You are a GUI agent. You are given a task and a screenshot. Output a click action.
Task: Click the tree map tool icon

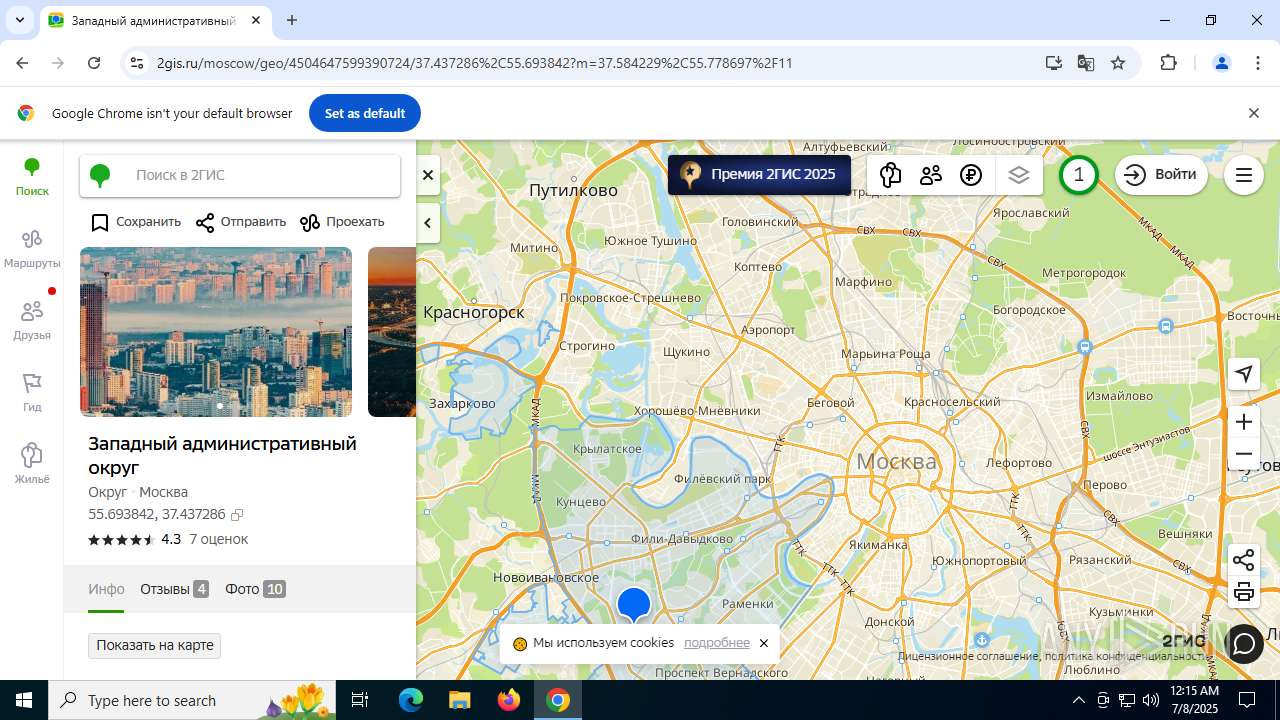pyautogui.click(x=890, y=175)
